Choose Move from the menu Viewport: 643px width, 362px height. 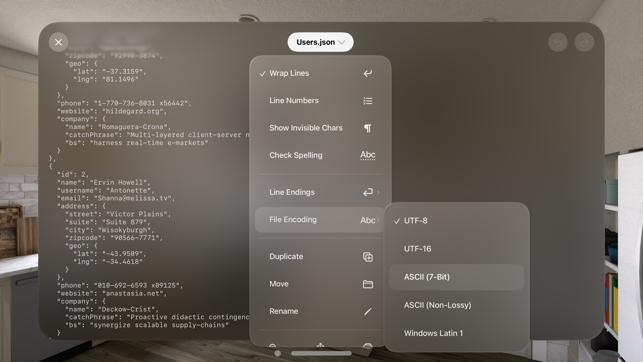click(x=320, y=284)
